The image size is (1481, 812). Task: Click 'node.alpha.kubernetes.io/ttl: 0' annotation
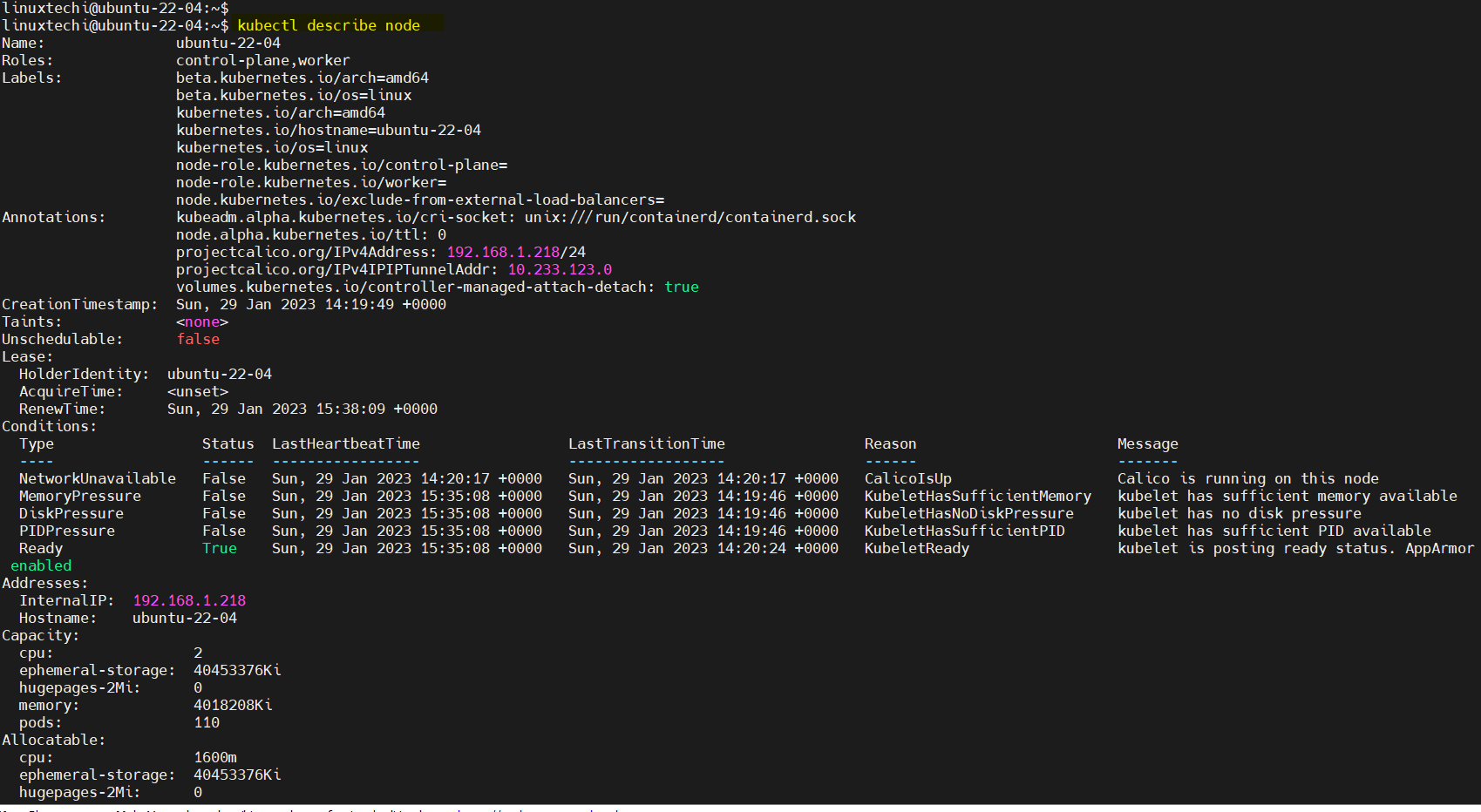click(311, 234)
